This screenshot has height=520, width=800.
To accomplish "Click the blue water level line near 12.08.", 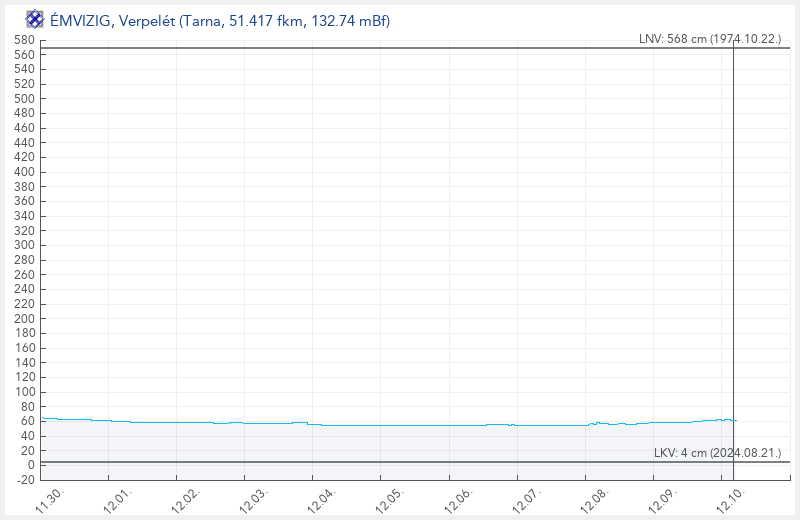I will tap(598, 423).
